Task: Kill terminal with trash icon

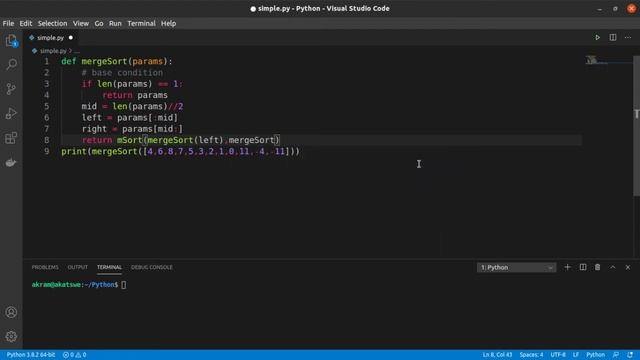Action: 598,267
